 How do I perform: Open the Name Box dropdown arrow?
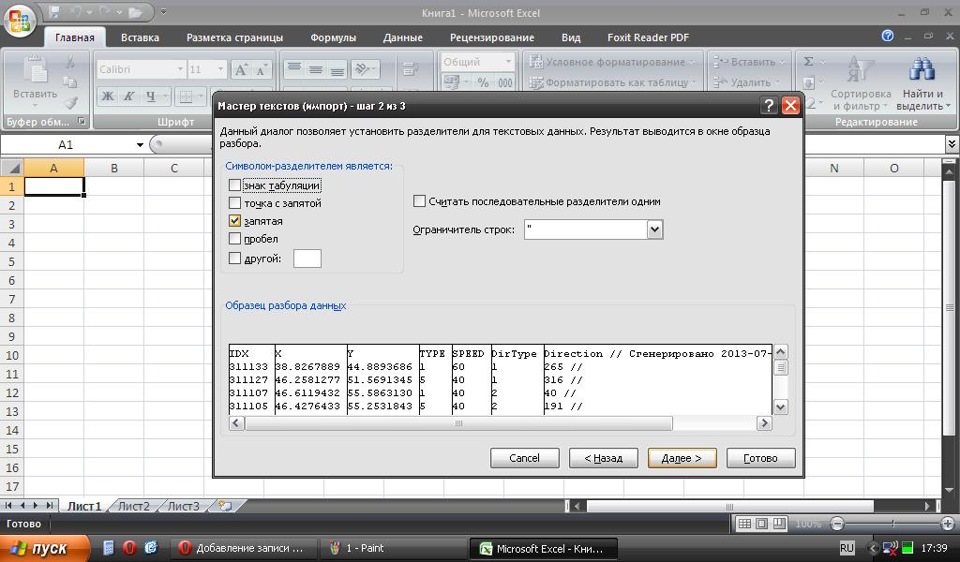(x=140, y=145)
